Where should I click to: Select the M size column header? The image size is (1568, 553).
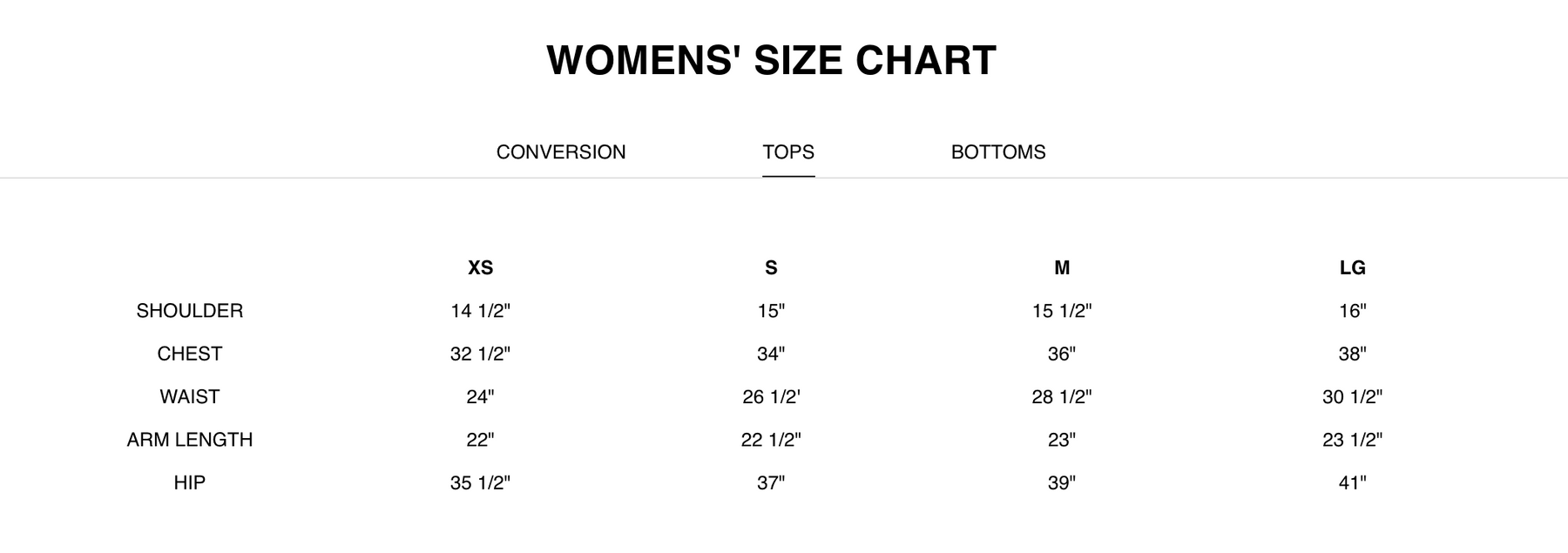1062,268
